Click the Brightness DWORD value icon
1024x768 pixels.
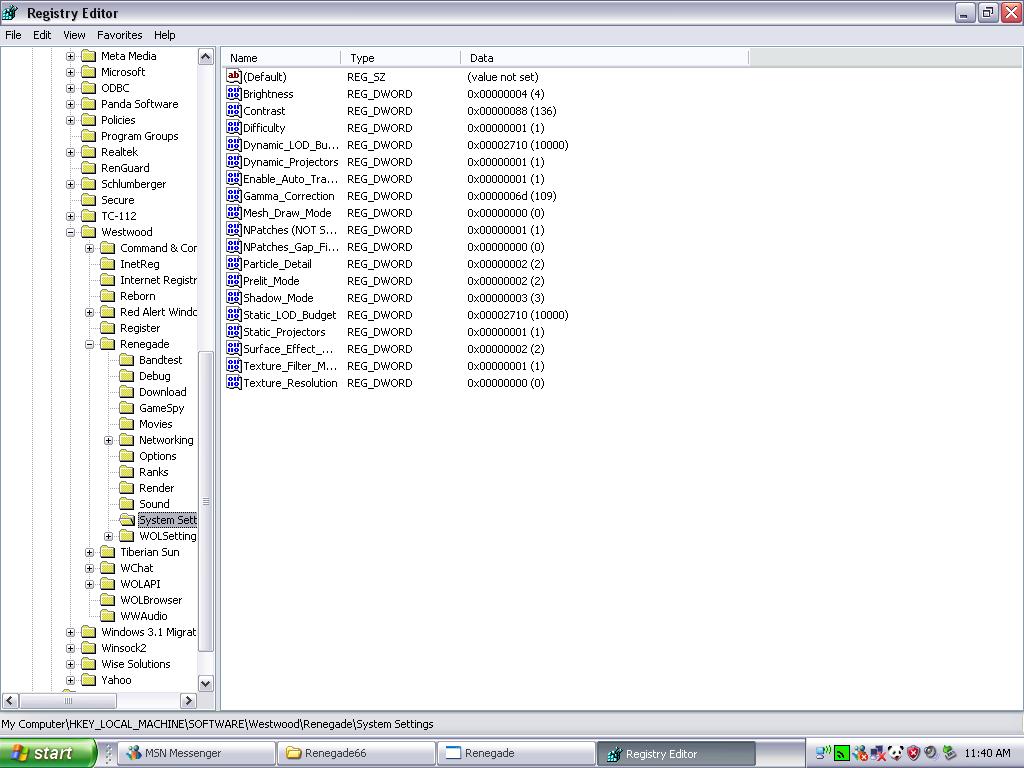click(234, 94)
